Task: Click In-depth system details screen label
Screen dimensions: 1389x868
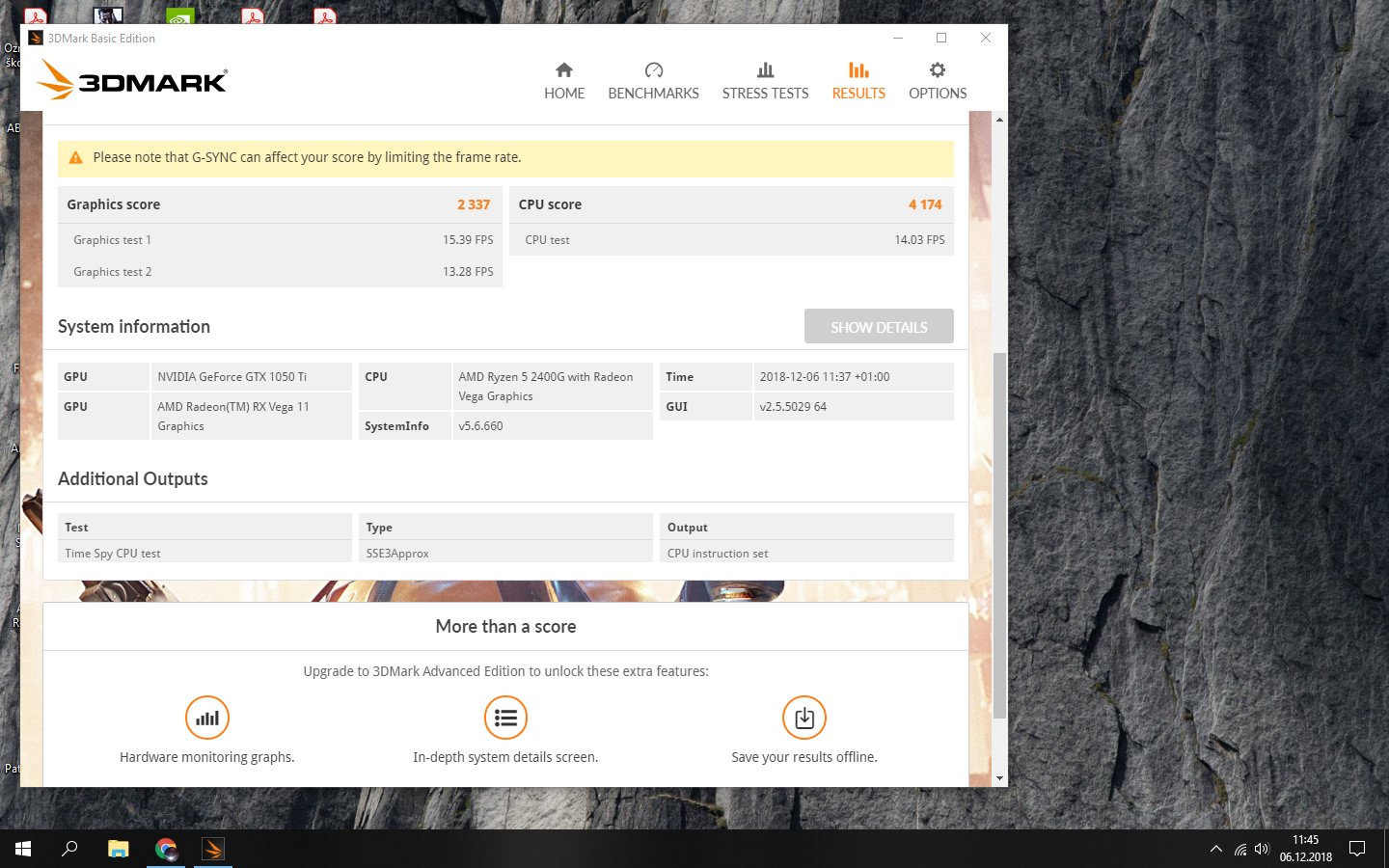Action: pos(505,757)
